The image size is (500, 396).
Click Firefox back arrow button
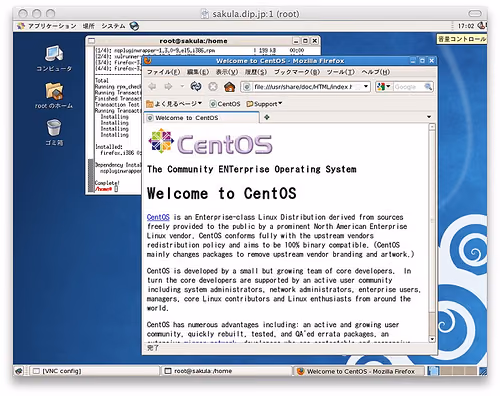[x=152, y=87]
